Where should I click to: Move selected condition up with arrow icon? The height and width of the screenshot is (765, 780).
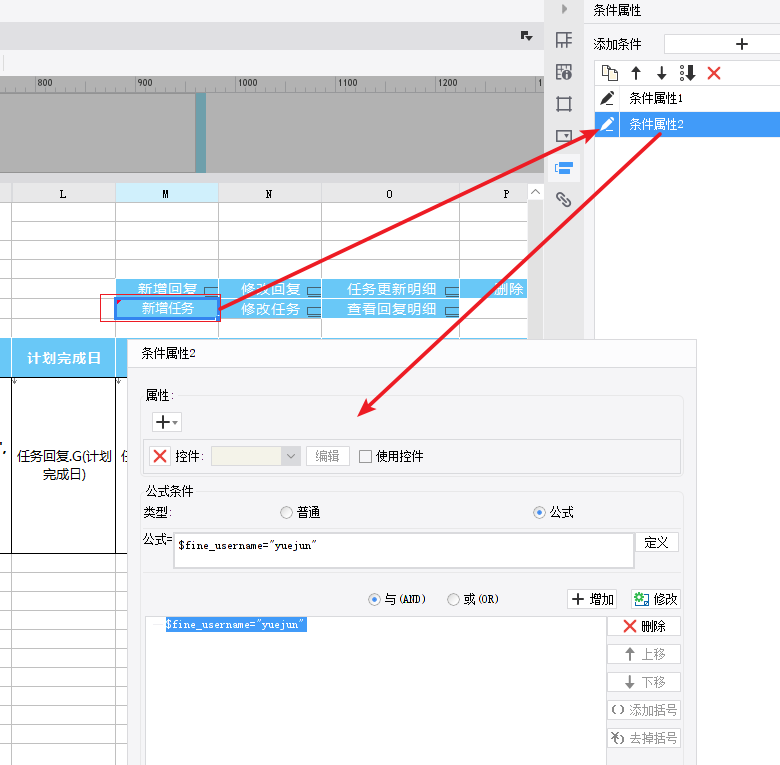click(636, 73)
